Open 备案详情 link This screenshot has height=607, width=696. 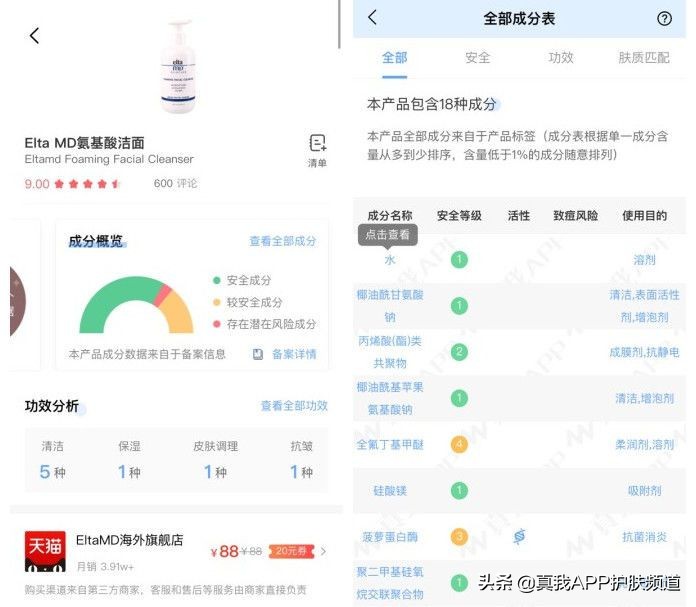(x=294, y=354)
